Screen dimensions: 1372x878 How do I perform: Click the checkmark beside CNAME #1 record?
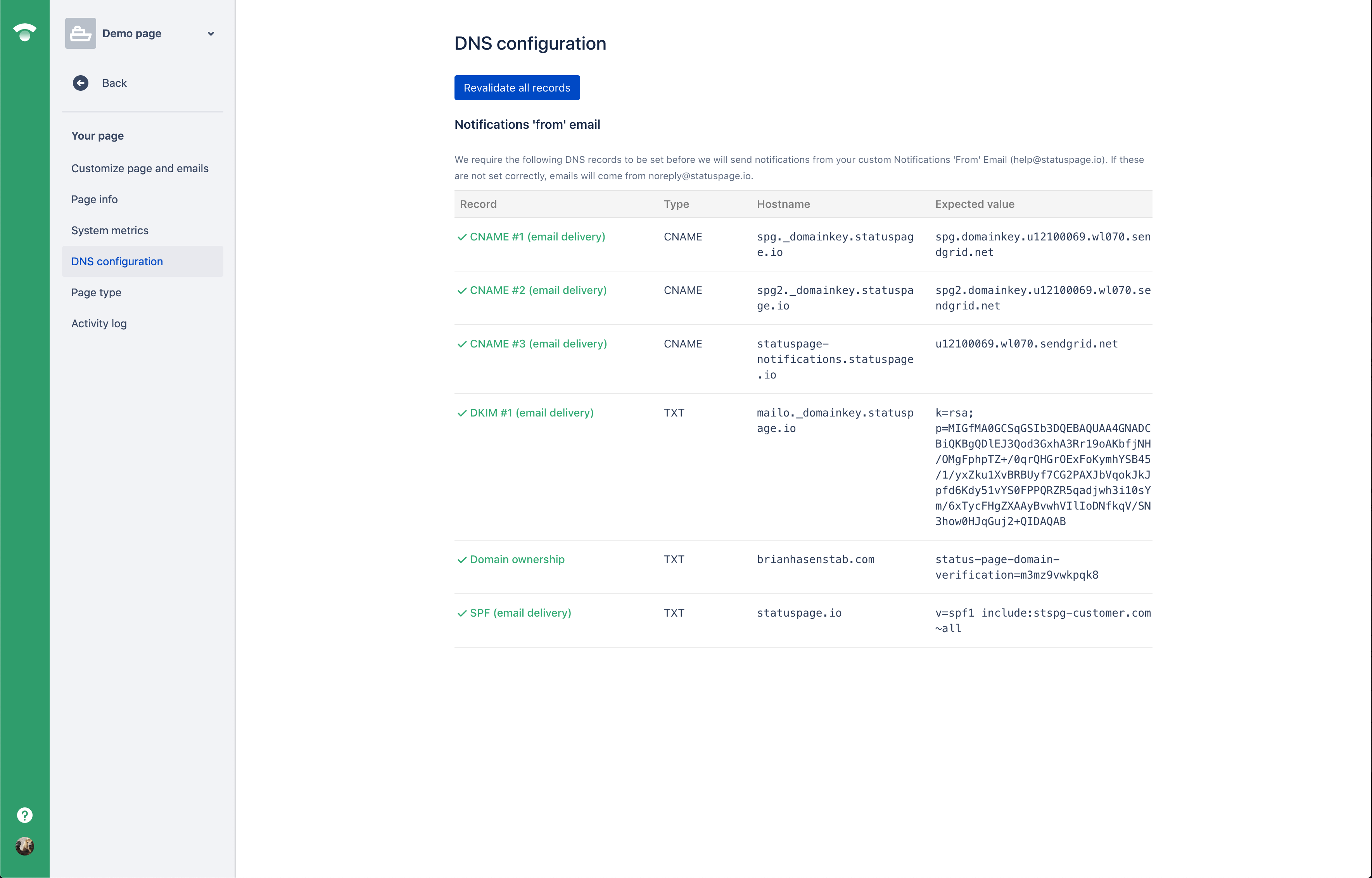(462, 237)
